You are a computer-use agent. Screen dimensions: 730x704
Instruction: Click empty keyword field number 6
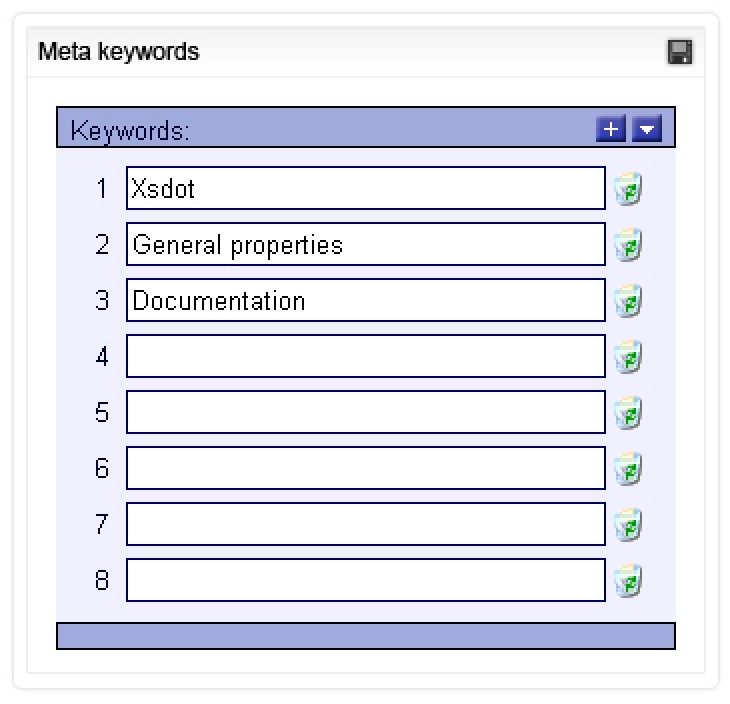pos(365,468)
